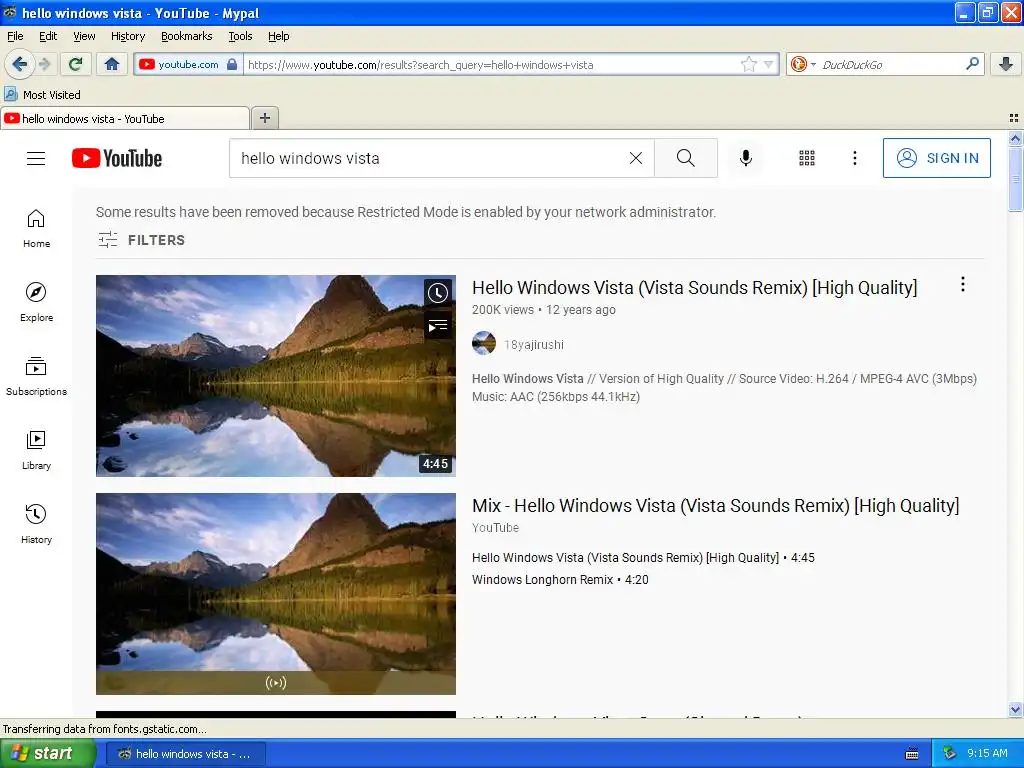Open a new tab with the plus button

click(264, 118)
